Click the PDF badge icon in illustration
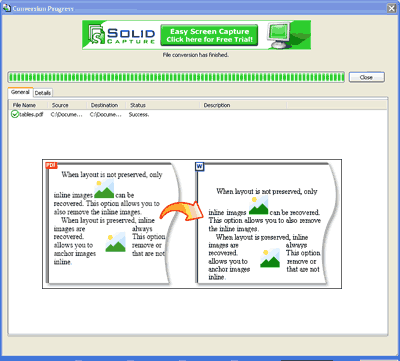Image resolution: width=400 pixels, height=361 pixels. 51,165
